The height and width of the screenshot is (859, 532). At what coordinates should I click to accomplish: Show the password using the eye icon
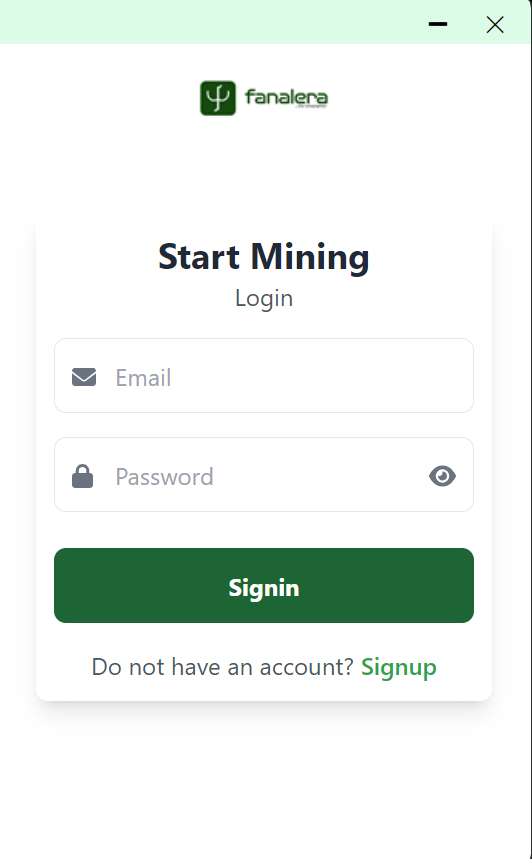[442, 476]
